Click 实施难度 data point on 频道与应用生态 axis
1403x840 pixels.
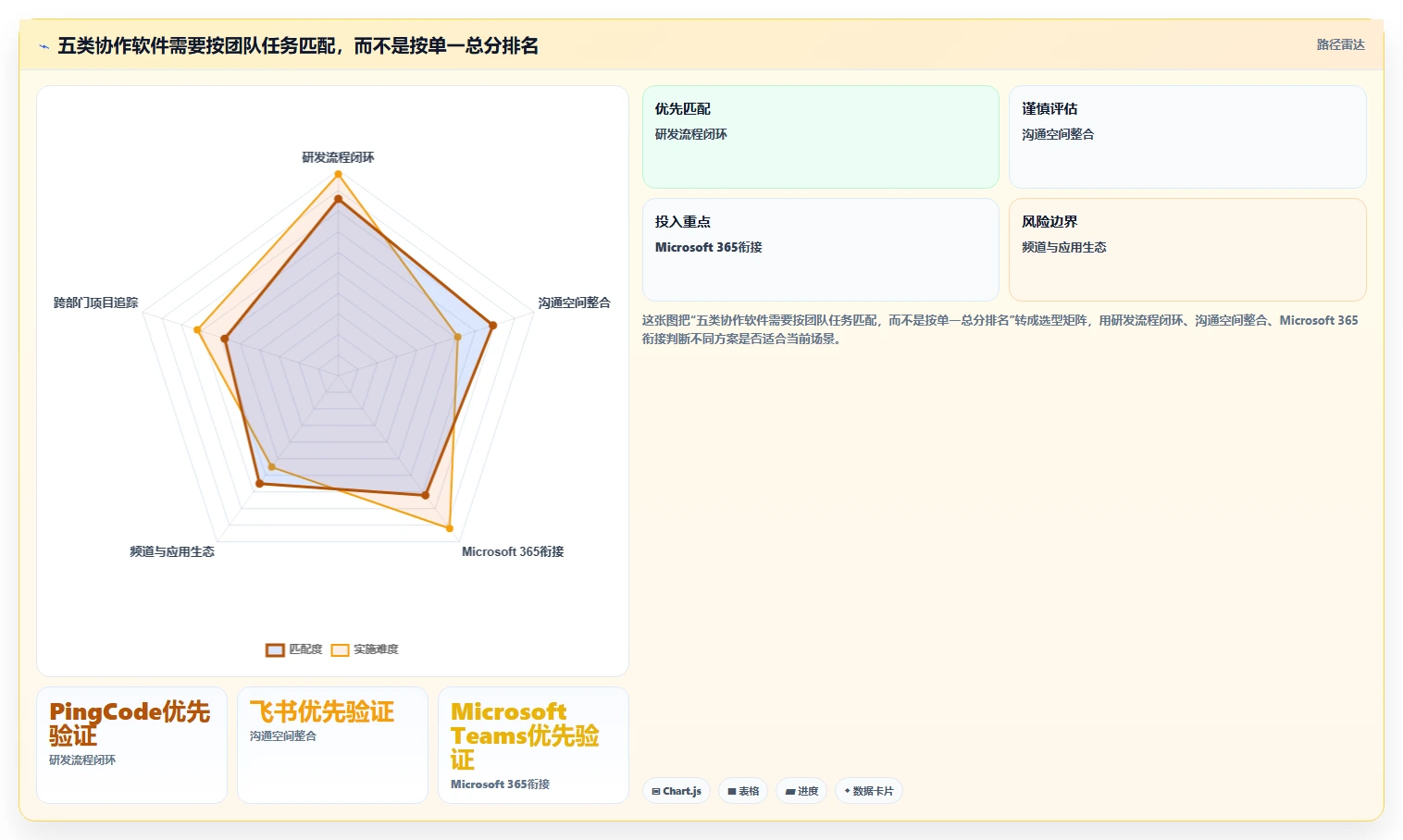click(271, 466)
